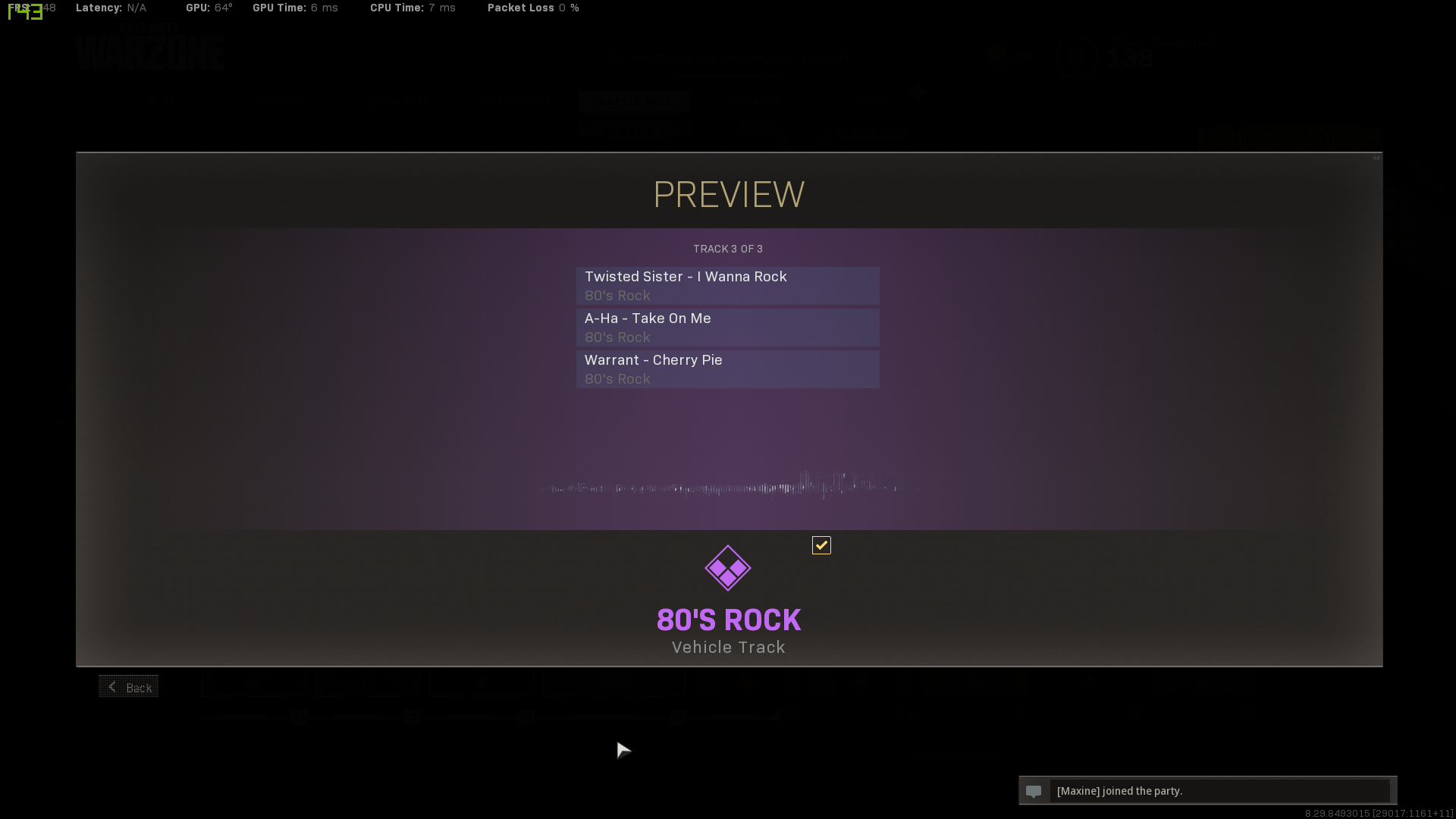Go back with the Back button
This screenshot has width=1456, height=819.
point(128,686)
